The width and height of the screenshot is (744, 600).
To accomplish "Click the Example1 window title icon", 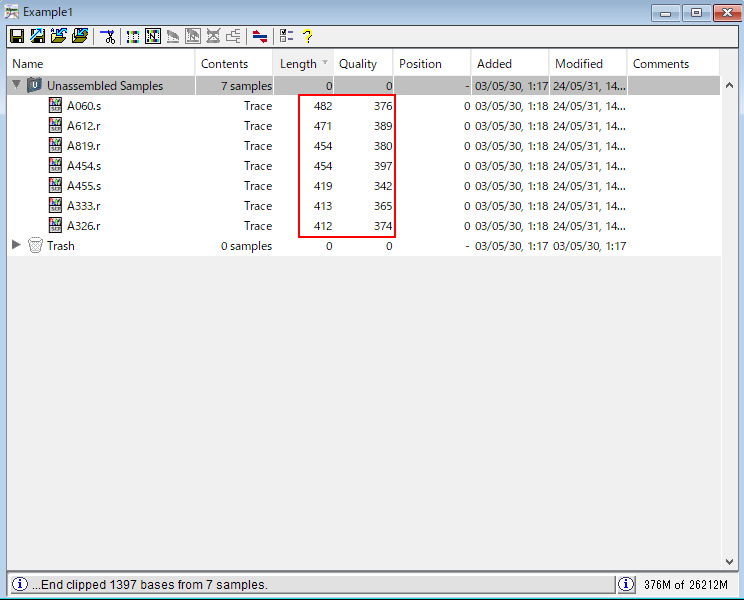I will coord(12,12).
